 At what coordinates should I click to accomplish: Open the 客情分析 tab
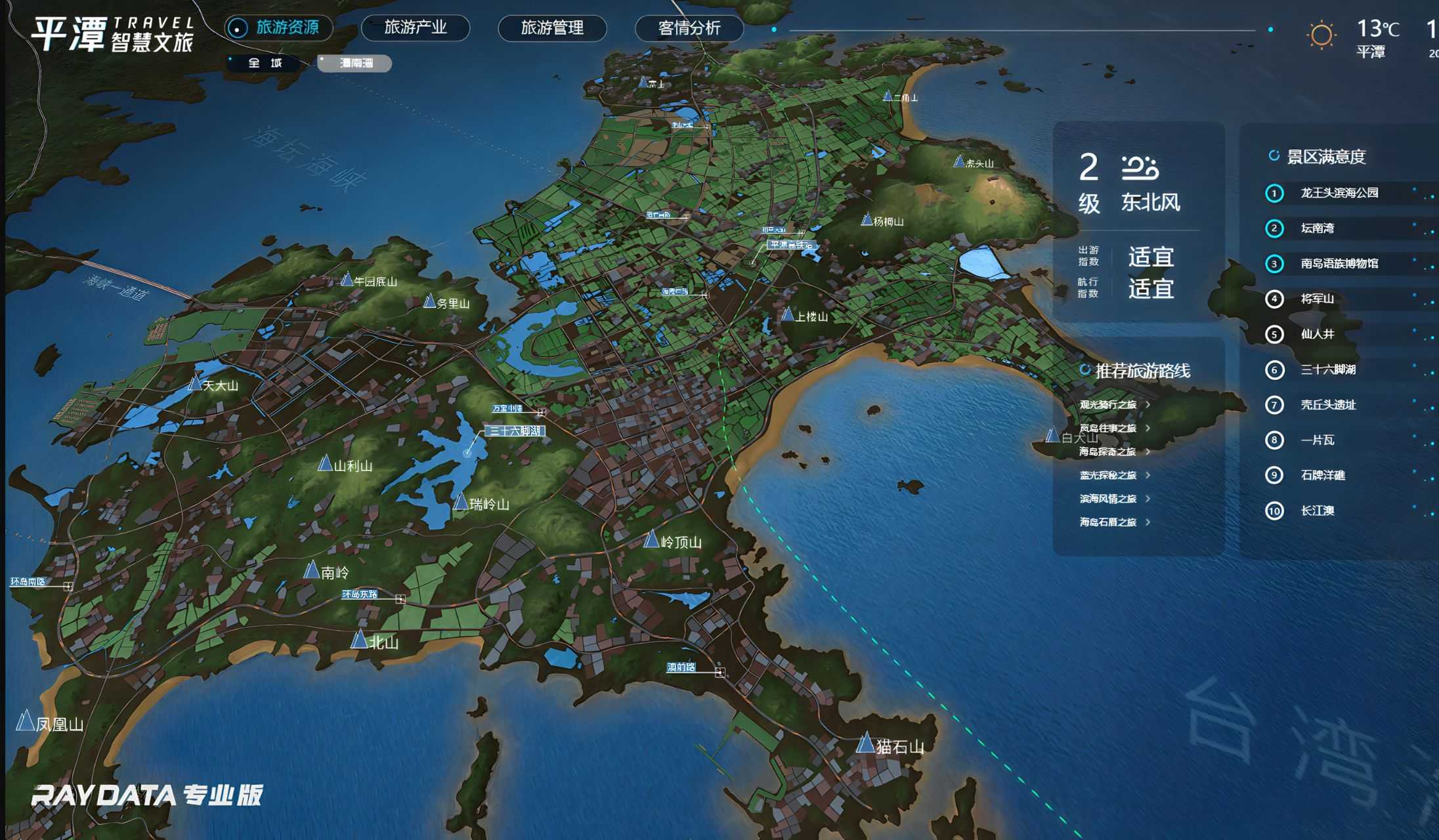click(689, 28)
